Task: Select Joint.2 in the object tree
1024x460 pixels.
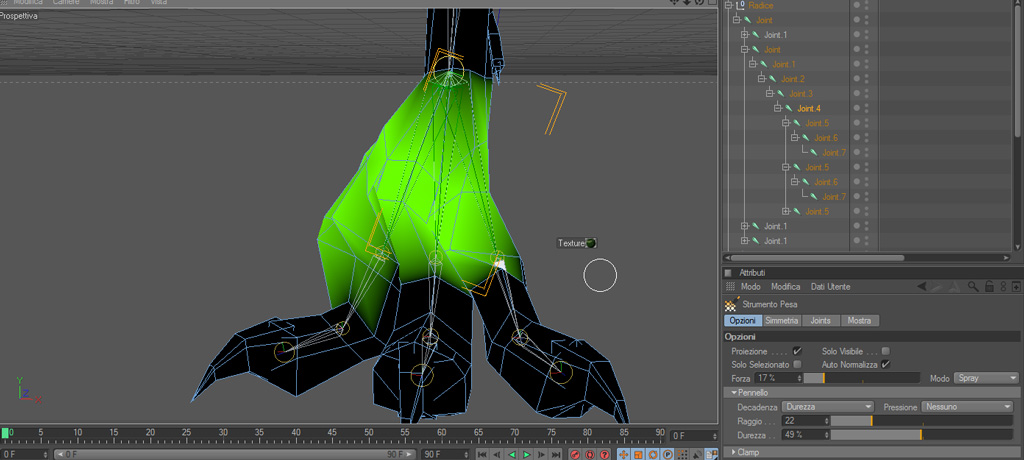Action: tap(793, 79)
